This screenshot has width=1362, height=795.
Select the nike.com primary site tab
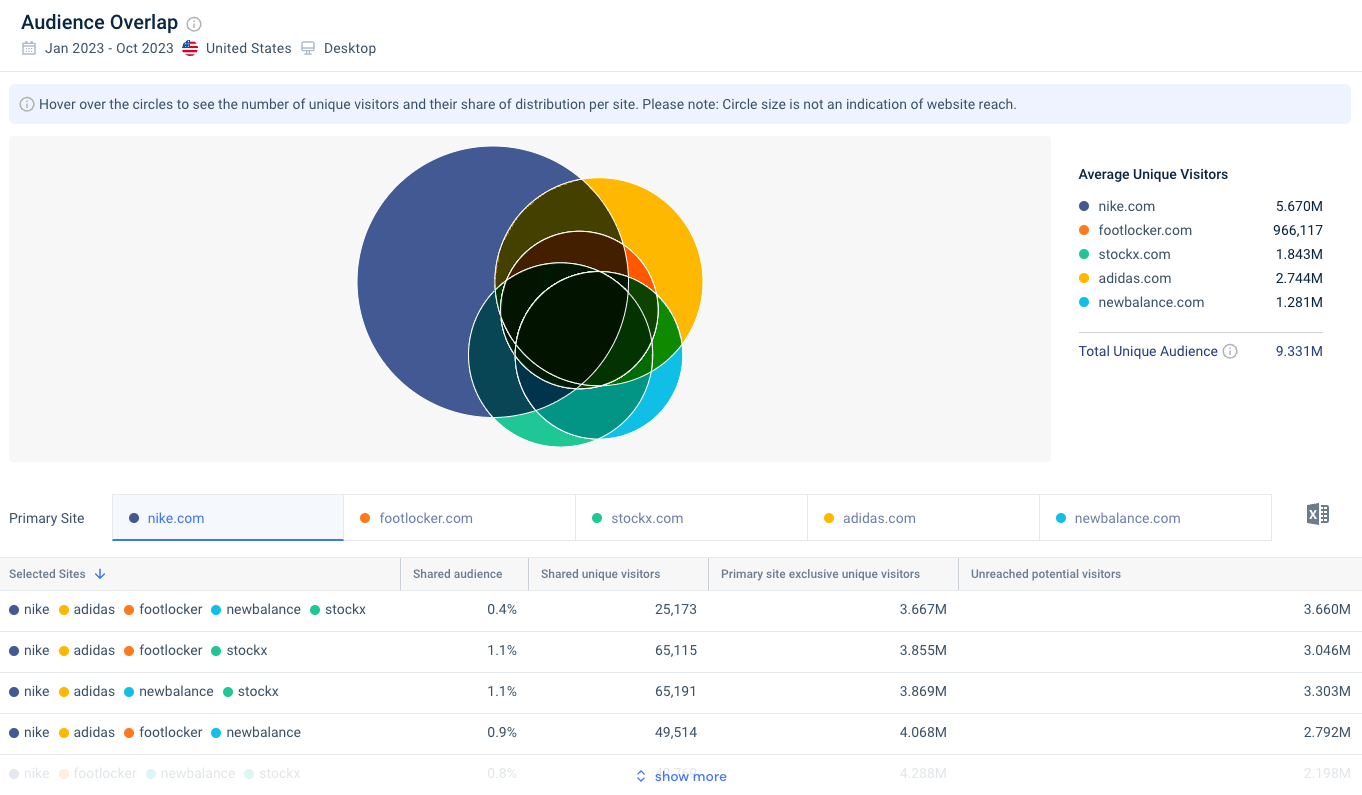click(x=228, y=518)
